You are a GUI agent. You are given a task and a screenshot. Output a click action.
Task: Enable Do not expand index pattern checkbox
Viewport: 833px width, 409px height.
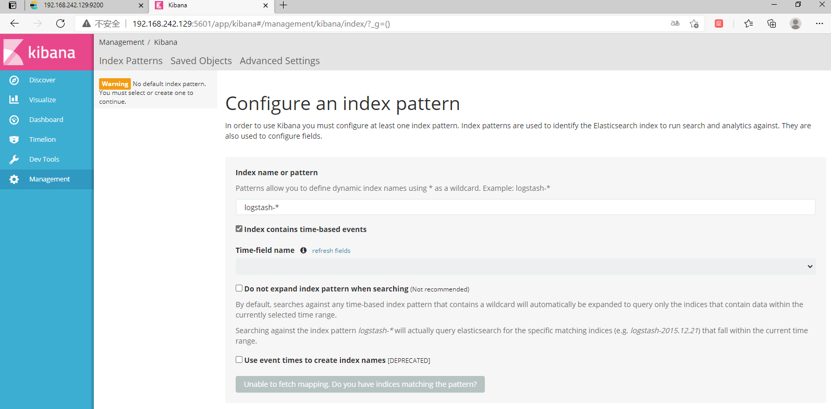pos(239,288)
